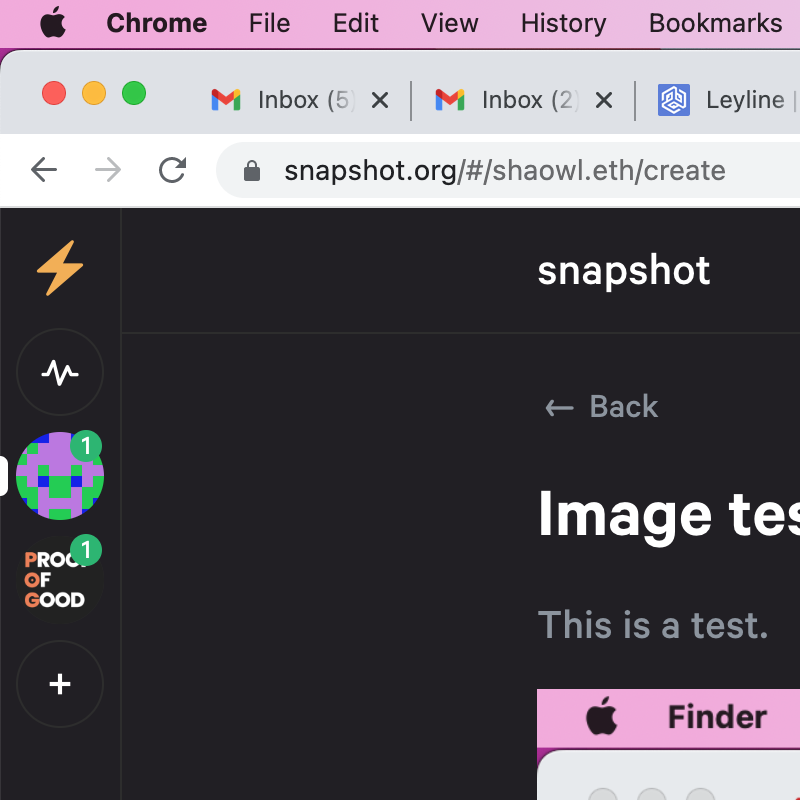Image resolution: width=800 pixels, height=800 pixels.
Task: Click the browser back arrow
Action: 44,170
